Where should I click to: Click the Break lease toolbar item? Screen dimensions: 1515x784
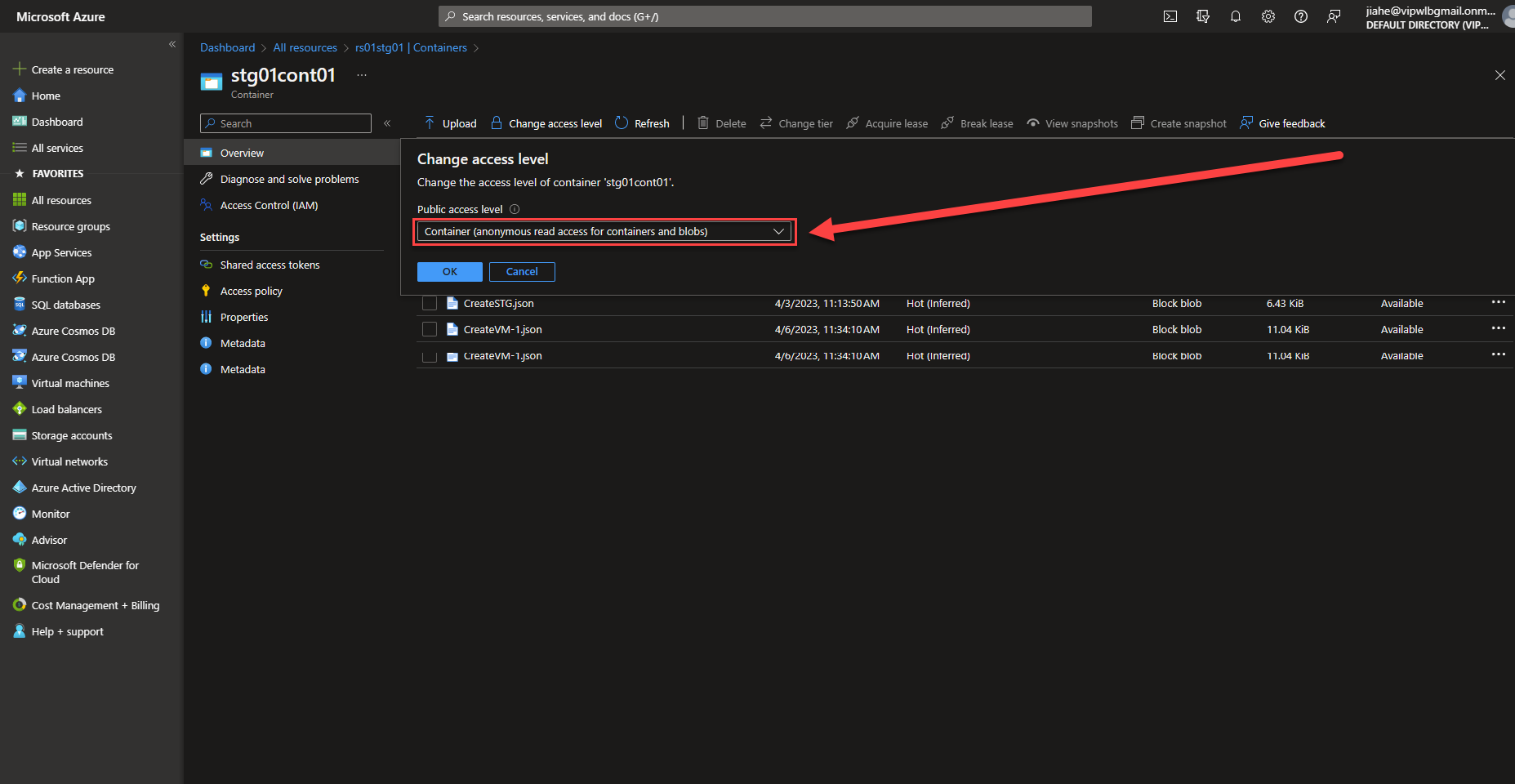tap(977, 123)
